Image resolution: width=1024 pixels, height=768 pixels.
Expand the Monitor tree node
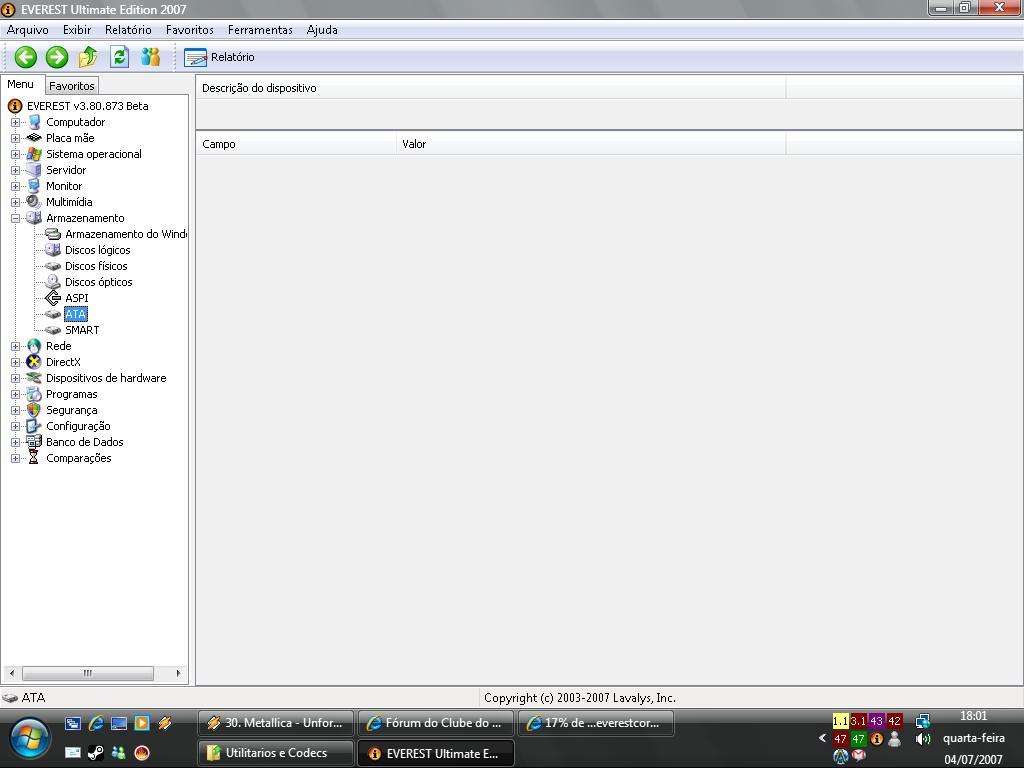coord(15,186)
